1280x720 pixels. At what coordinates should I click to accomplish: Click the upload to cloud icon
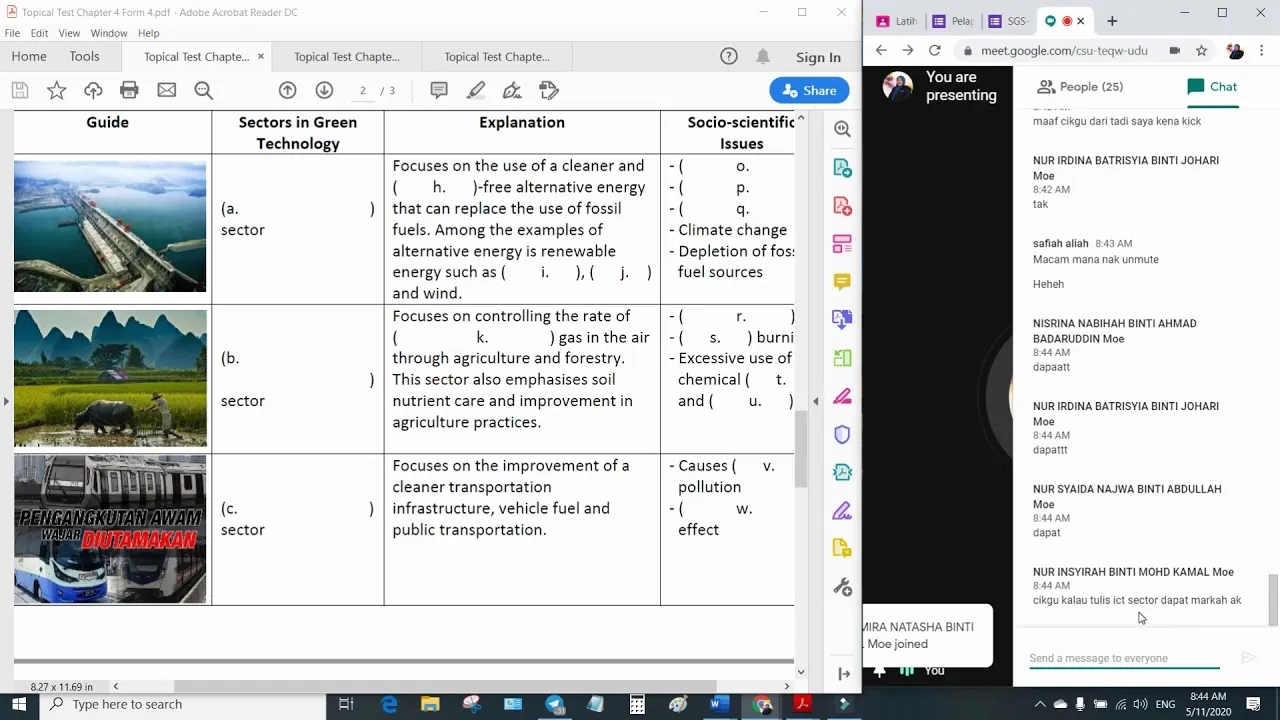pos(93,90)
